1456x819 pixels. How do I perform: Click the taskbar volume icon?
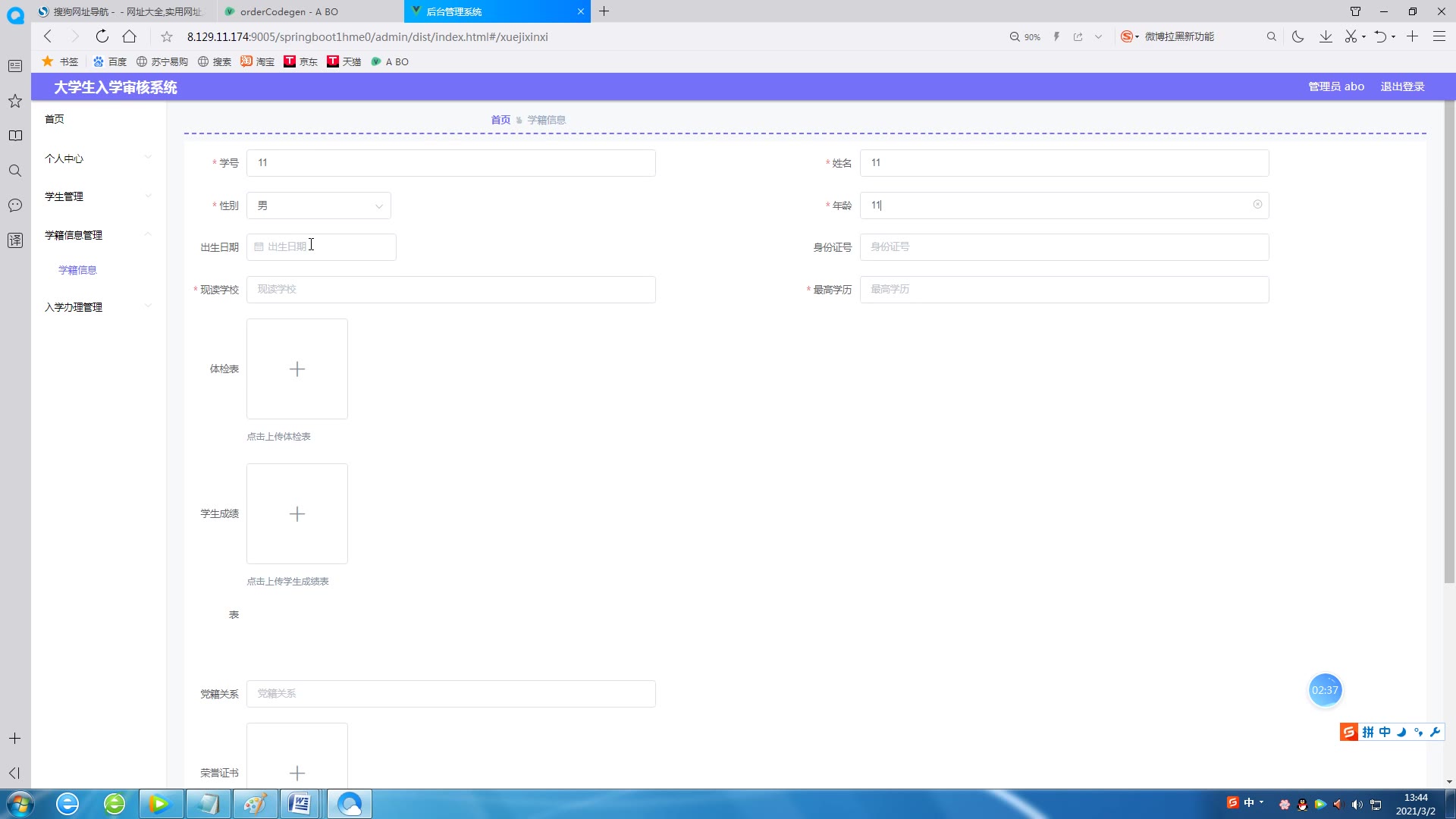[x=1357, y=805]
